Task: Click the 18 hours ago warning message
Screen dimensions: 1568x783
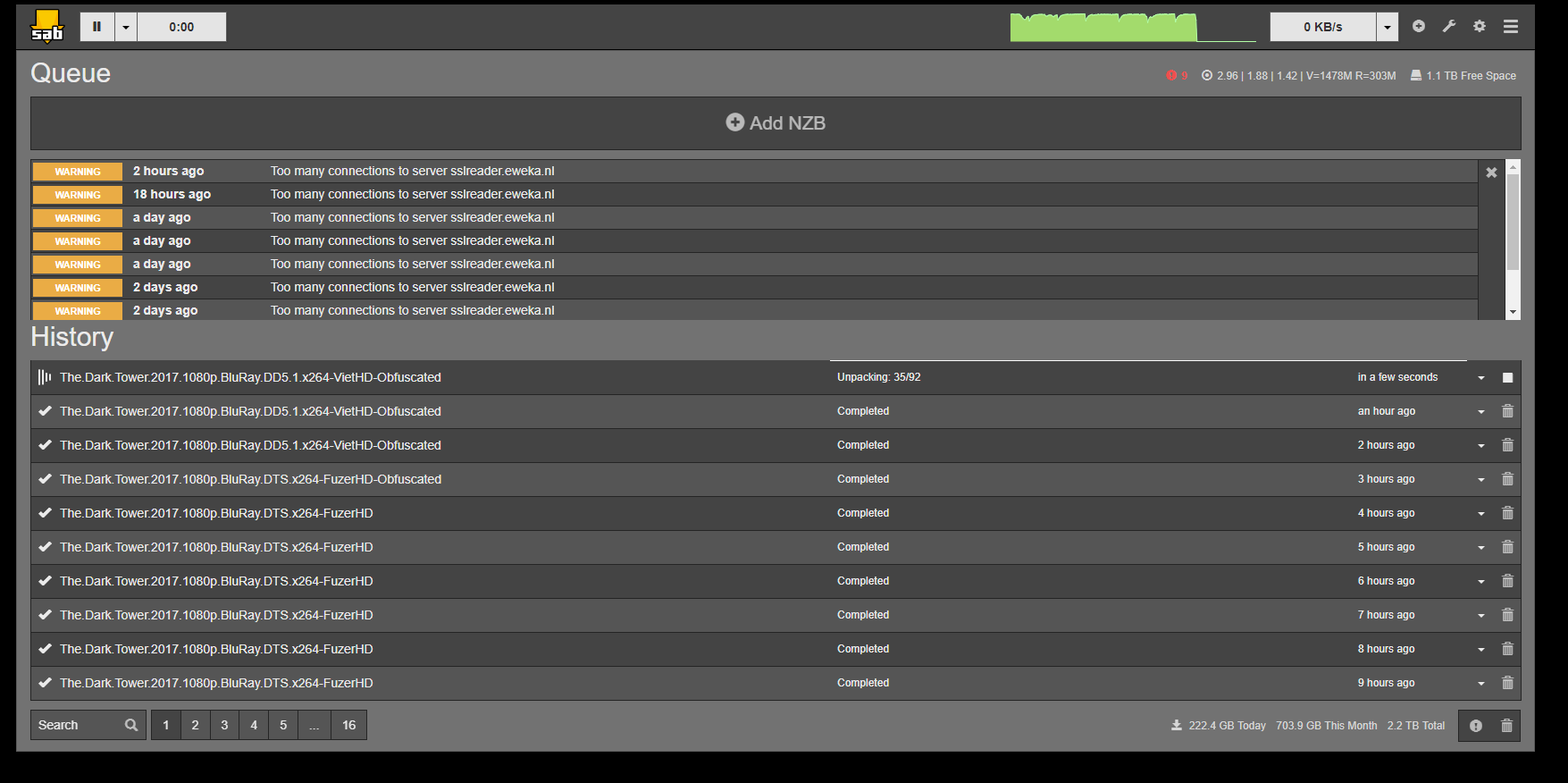Action: tap(413, 194)
